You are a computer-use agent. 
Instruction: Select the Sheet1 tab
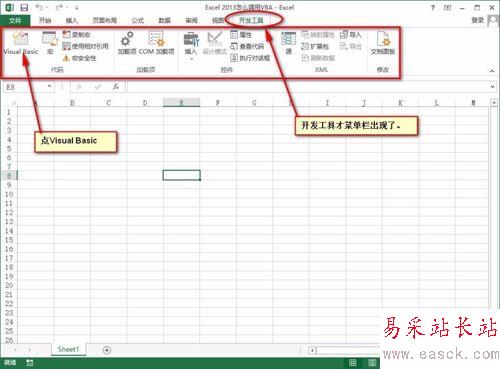tap(68, 349)
